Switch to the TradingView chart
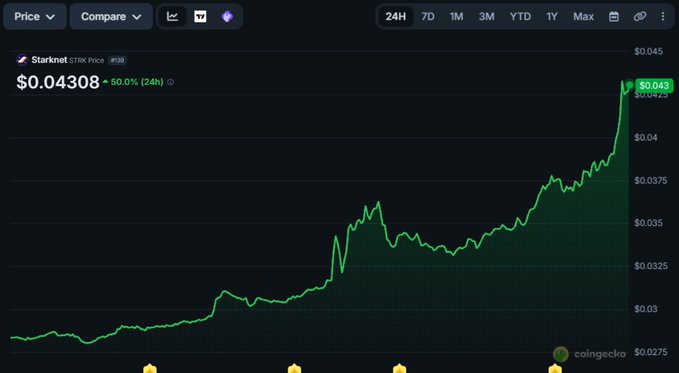Viewport: 679px width, 373px height. (200, 16)
